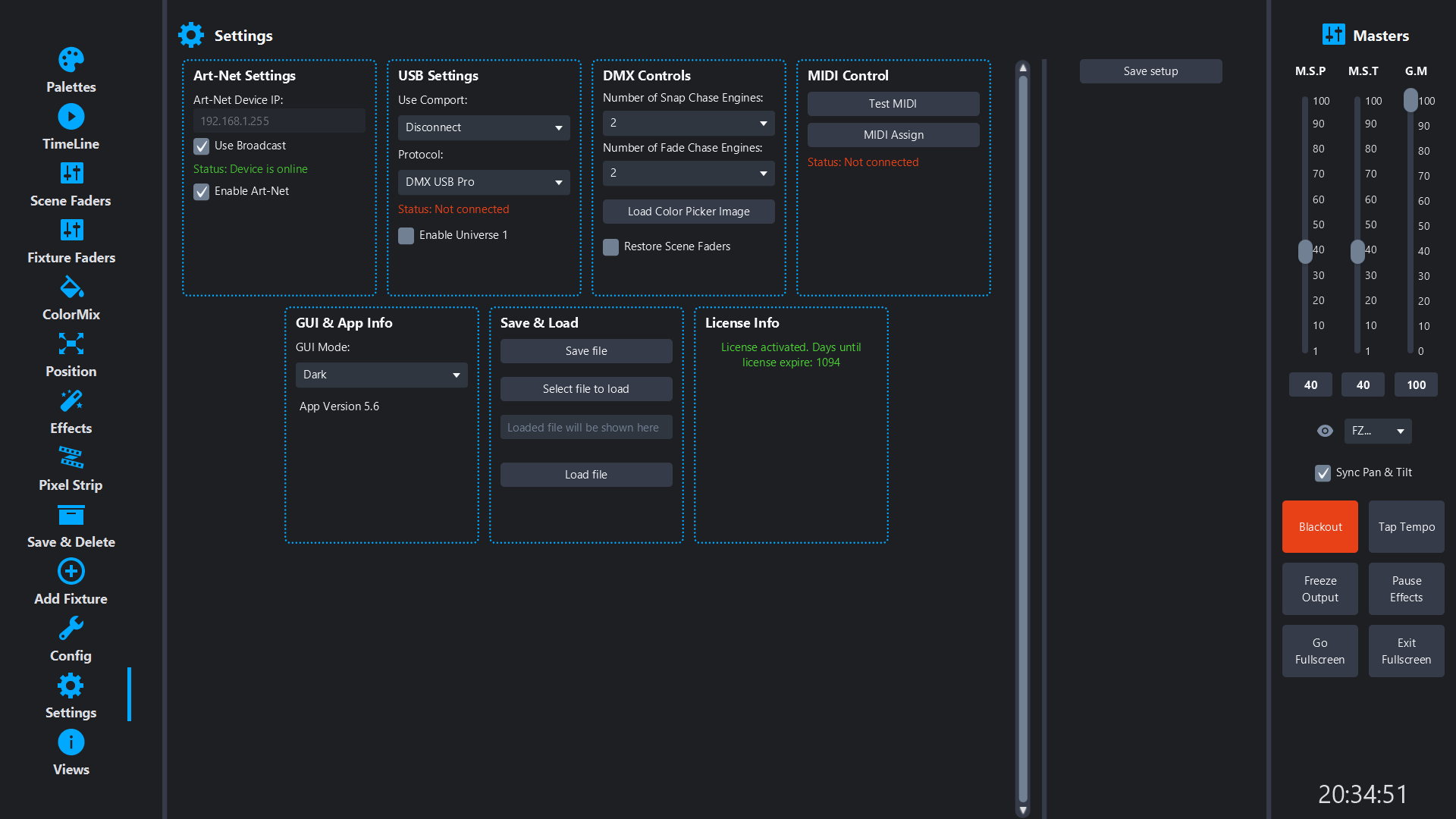1456x819 pixels.
Task: Click the M.S.P slider handle
Action: [1305, 252]
